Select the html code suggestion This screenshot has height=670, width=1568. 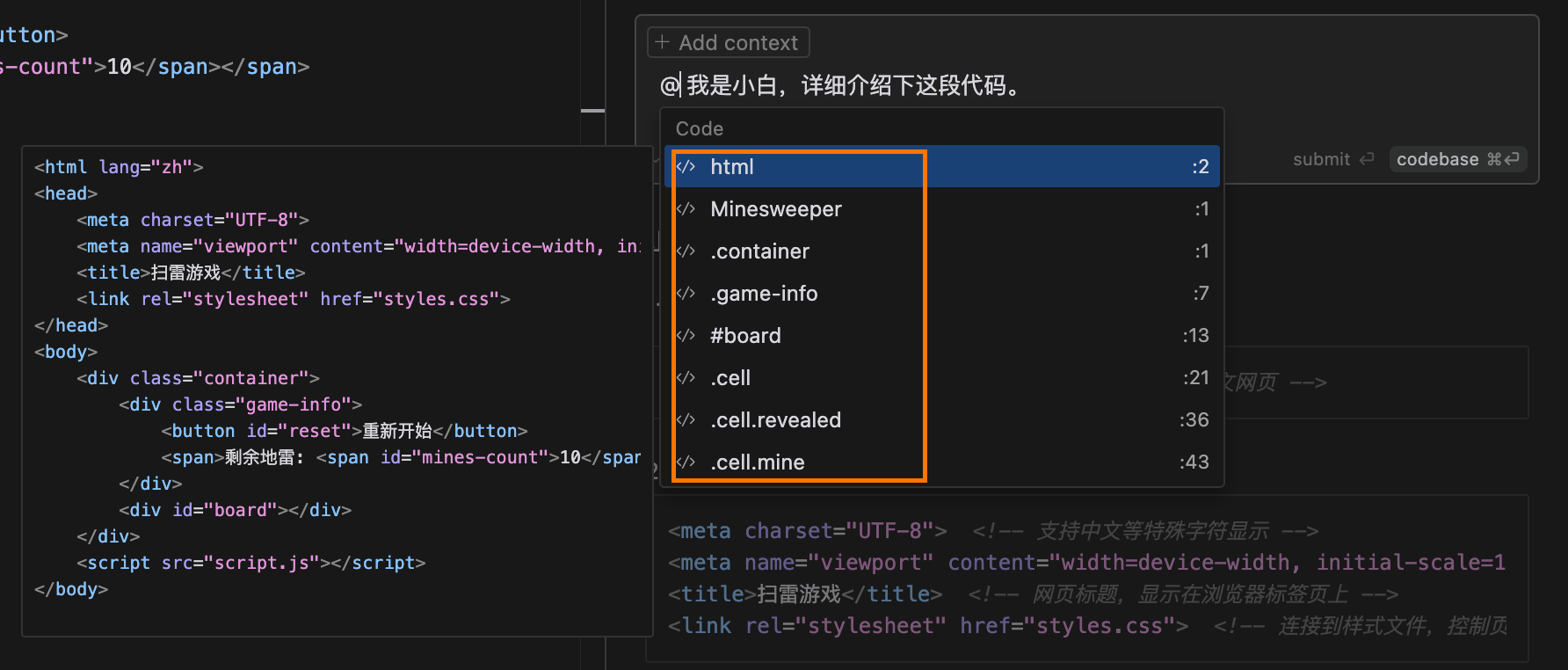(942, 166)
